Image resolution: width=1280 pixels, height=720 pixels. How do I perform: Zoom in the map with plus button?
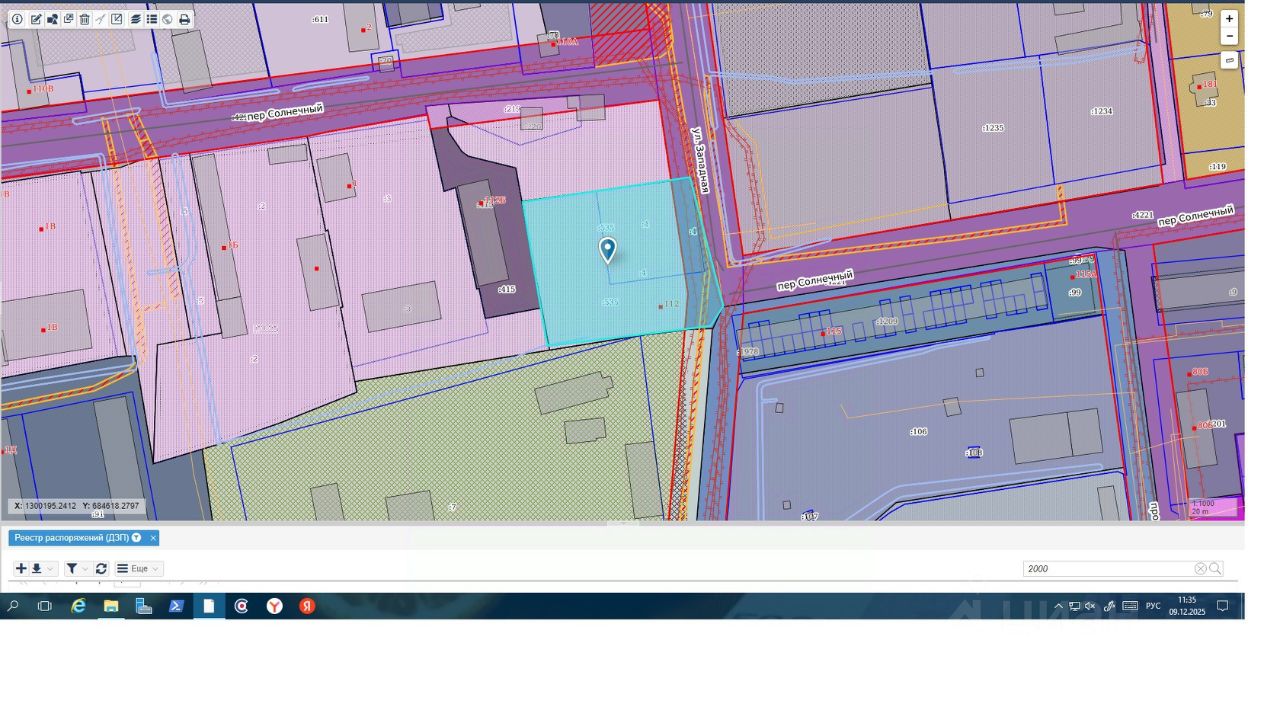[1229, 19]
